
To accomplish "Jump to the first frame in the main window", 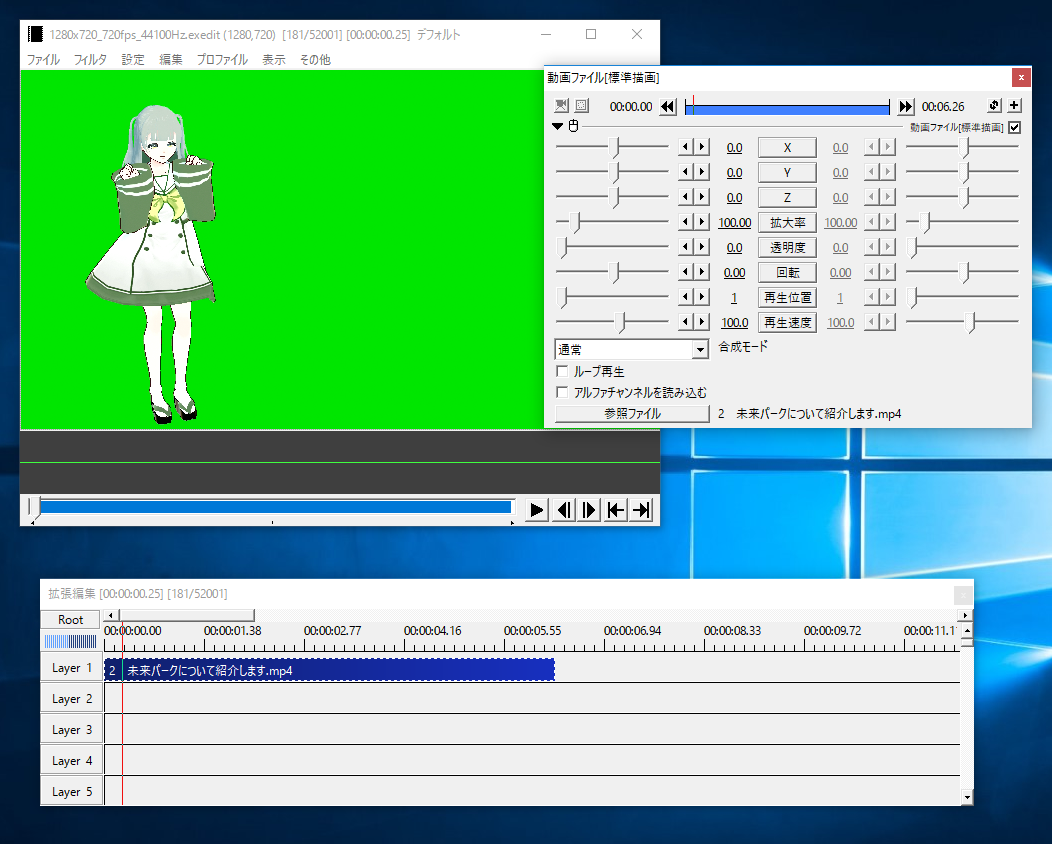I will (615, 511).
